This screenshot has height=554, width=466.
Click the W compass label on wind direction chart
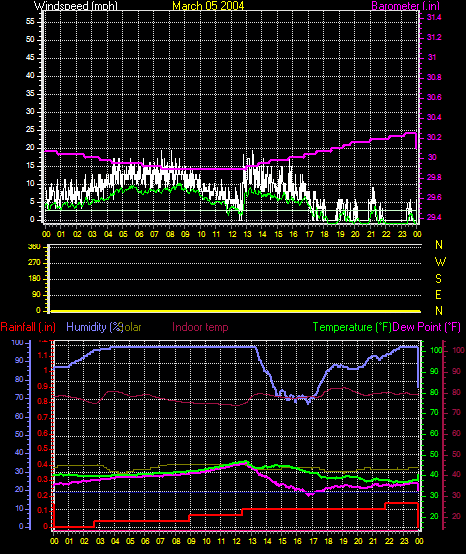(440, 262)
